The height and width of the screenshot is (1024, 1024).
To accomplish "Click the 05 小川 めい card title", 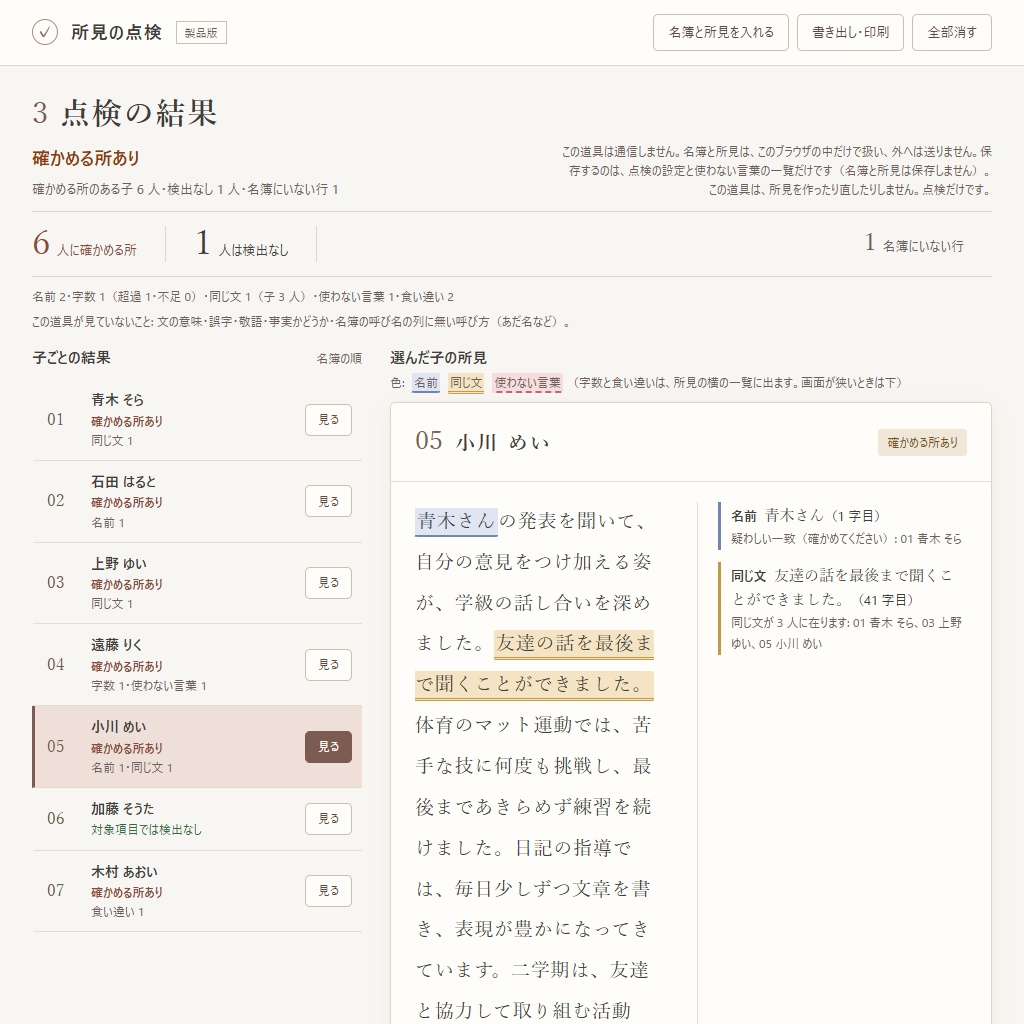I will coord(482,442).
